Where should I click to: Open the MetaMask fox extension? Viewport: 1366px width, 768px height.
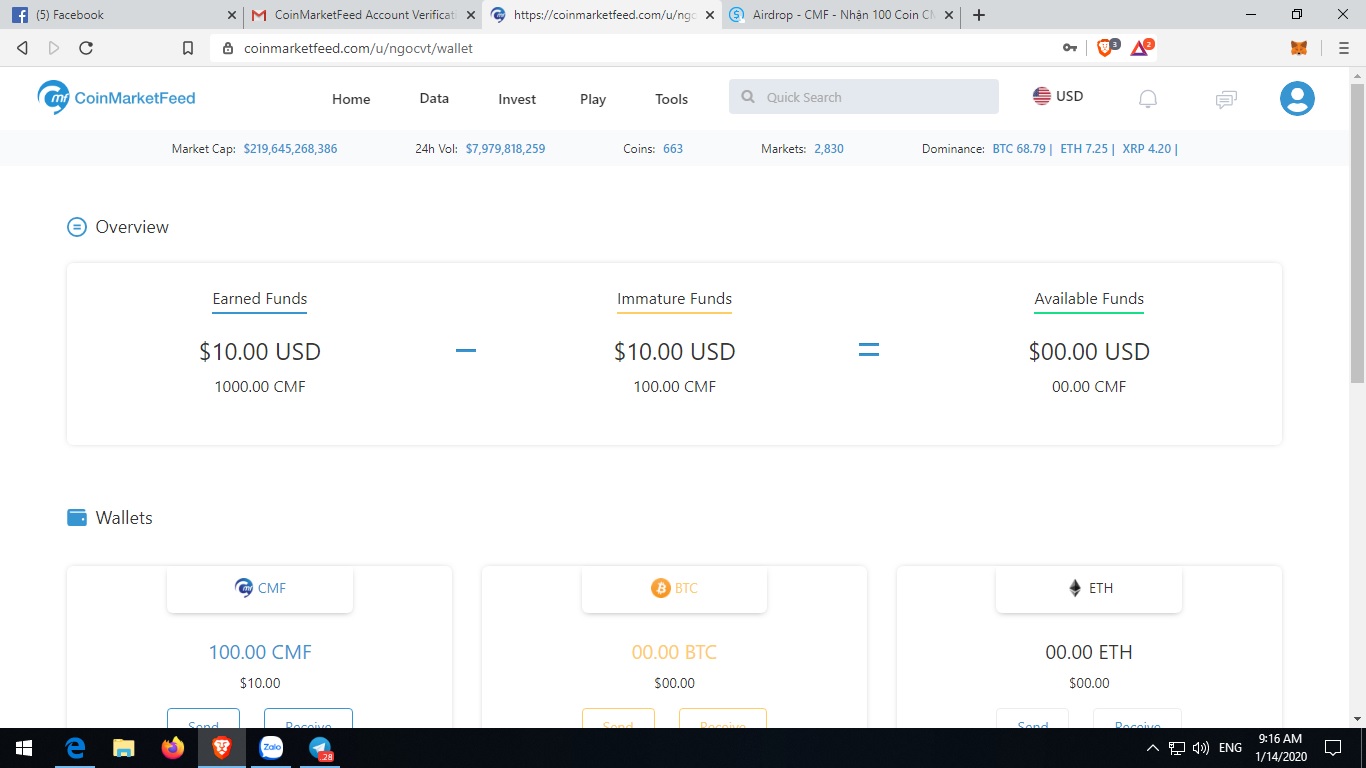[x=1299, y=48]
